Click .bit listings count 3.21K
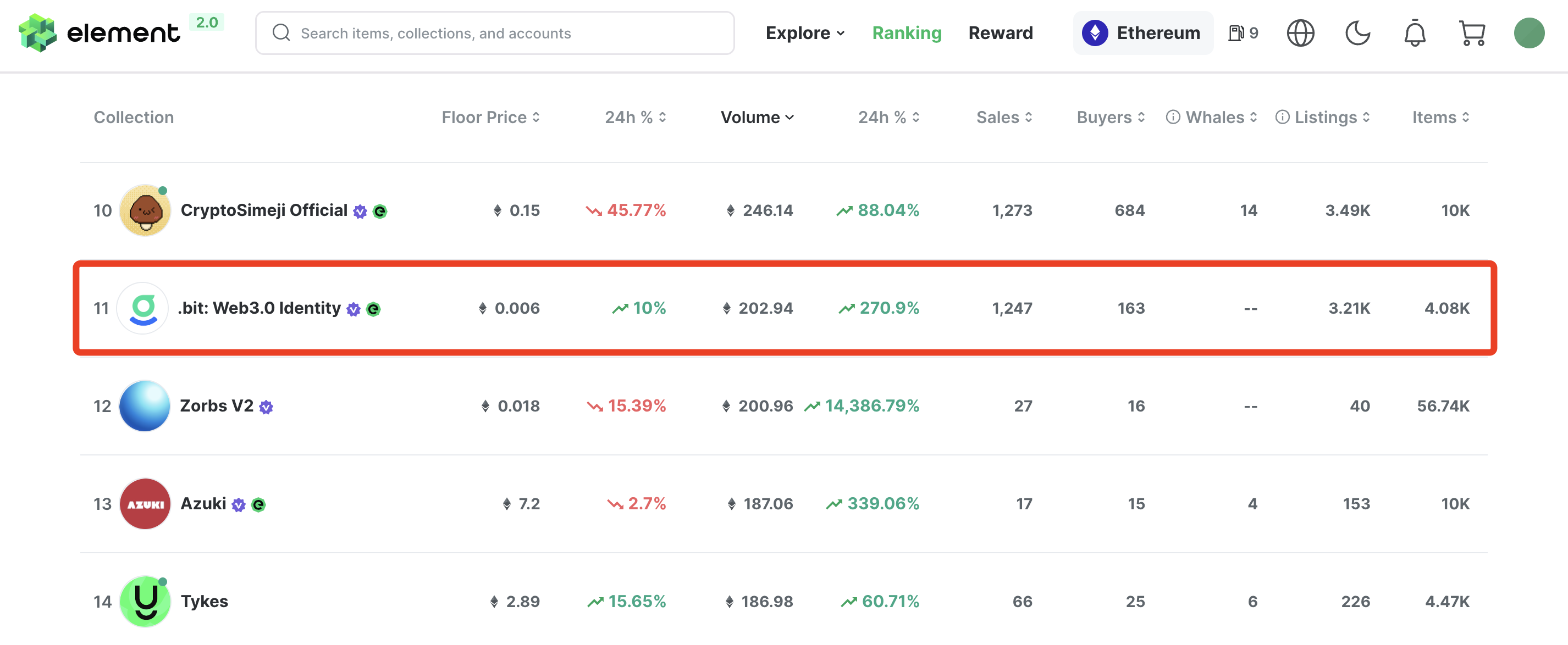 coord(1349,308)
